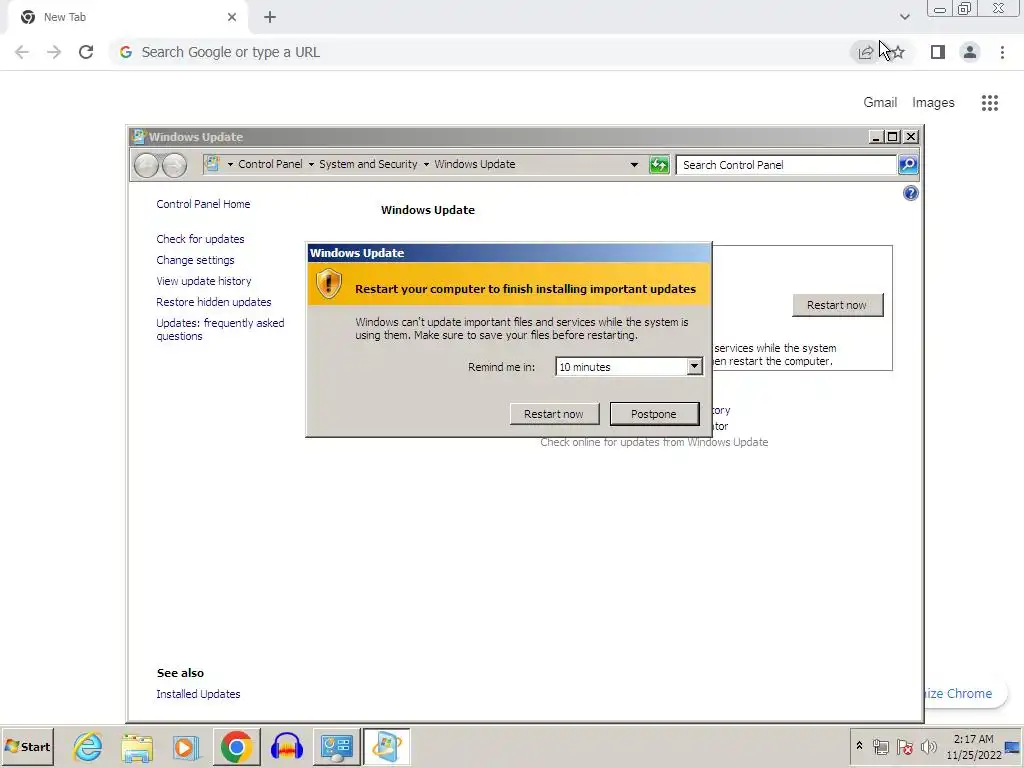This screenshot has height=768, width=1024.
Task: Click Chrome's back navigation arrow
Action: [22, 52]
